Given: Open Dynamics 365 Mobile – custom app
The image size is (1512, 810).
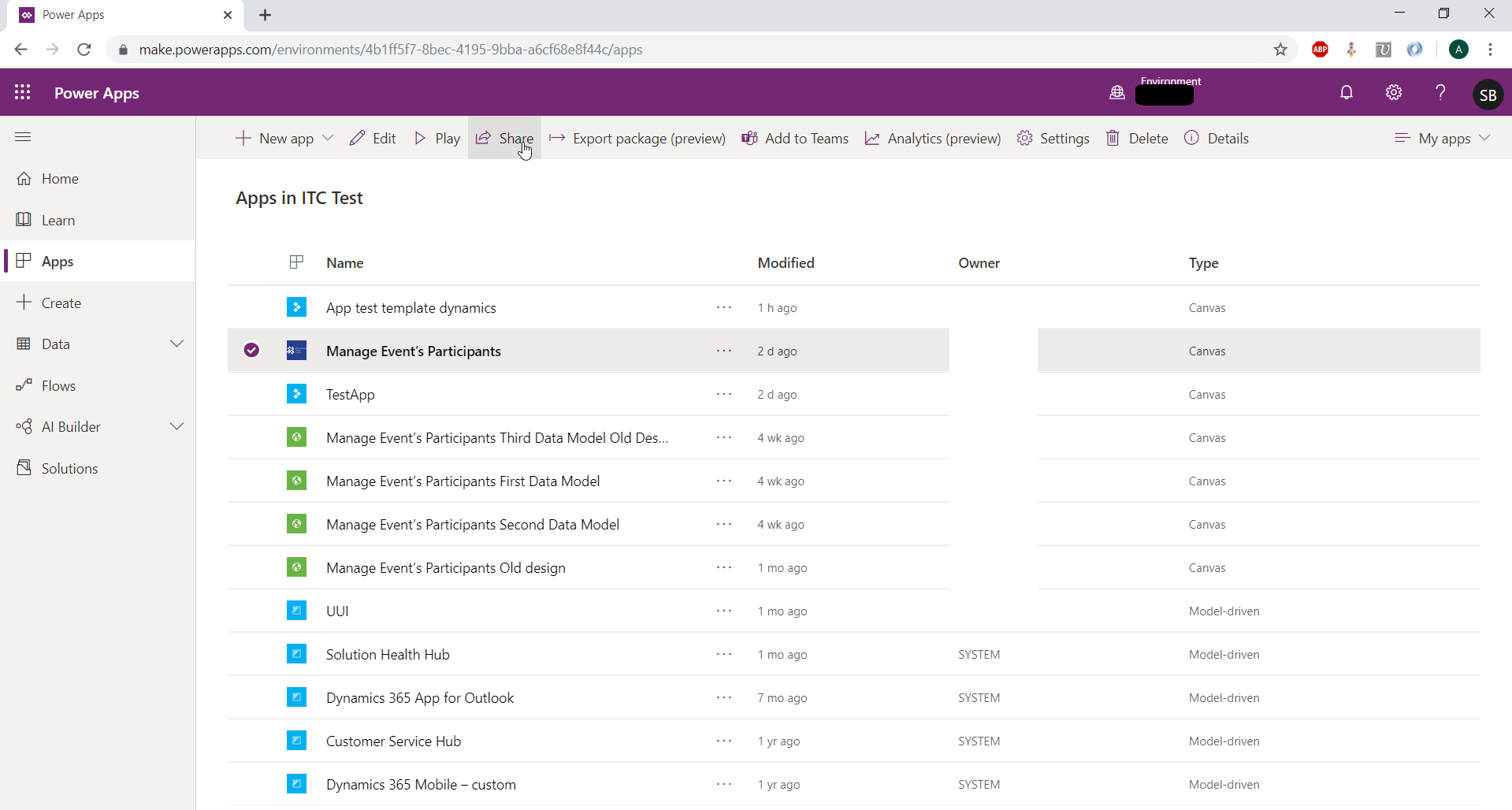Looking at the screenshot, I should pyautogui.click(x=422, y=784).
